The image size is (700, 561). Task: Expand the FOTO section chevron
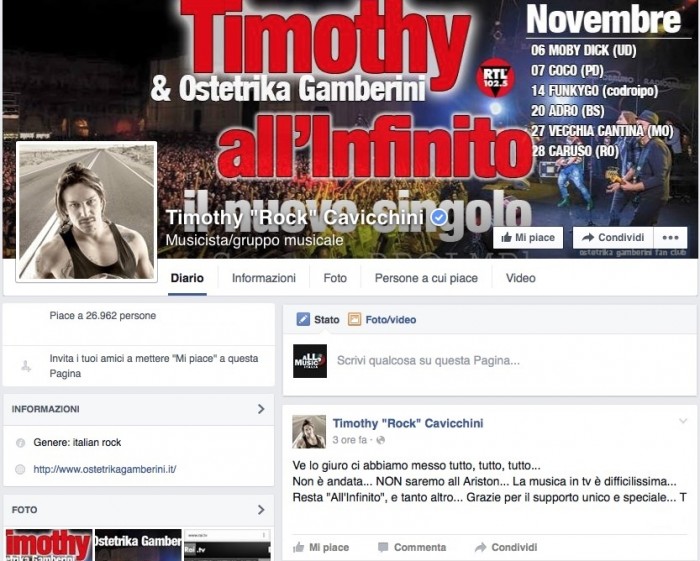(261, 510)
